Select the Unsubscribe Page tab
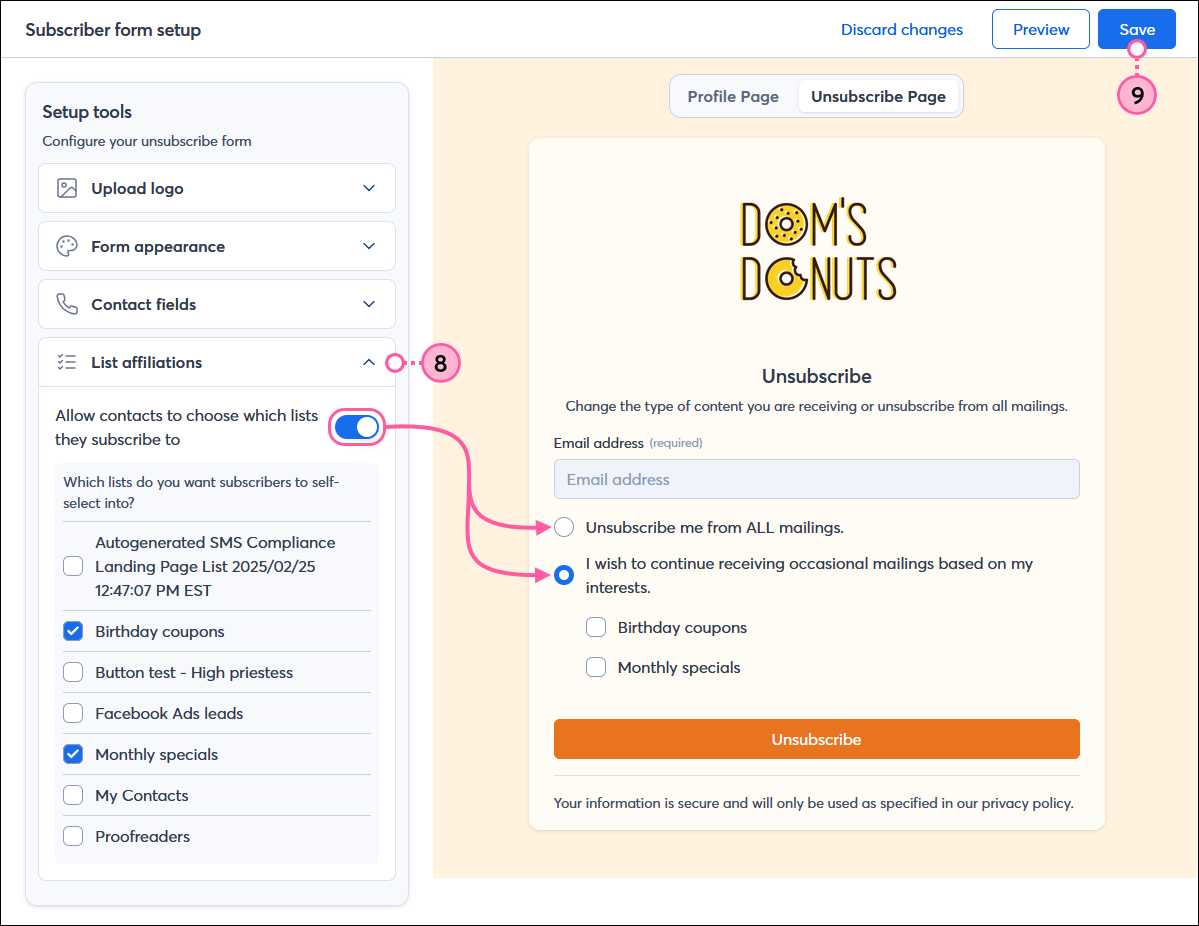Screen dimensions: 1199x926 coord(878,96)
